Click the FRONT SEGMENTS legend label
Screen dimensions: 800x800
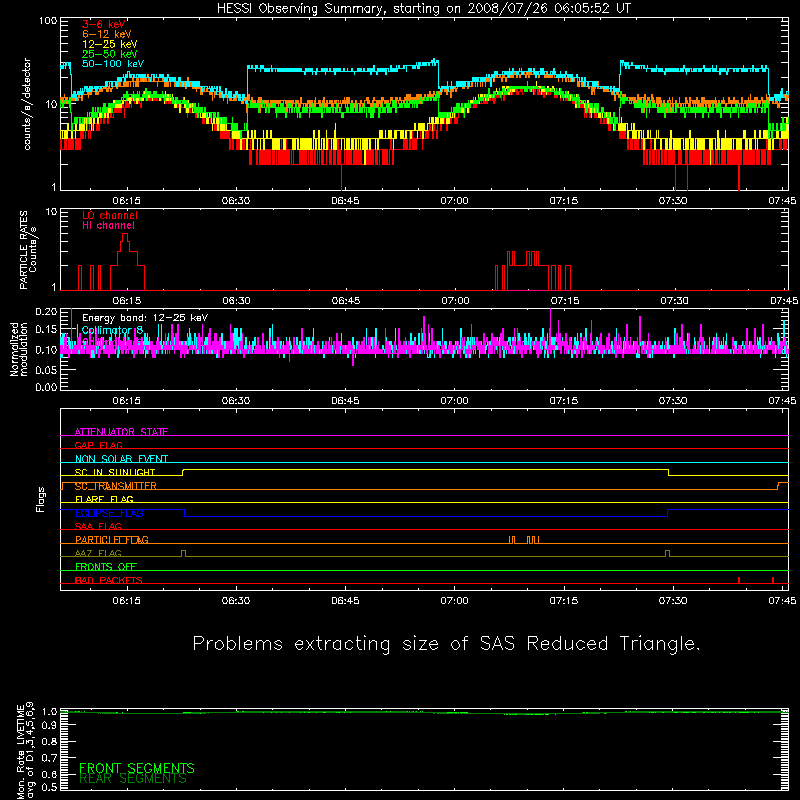coord(137,768)
